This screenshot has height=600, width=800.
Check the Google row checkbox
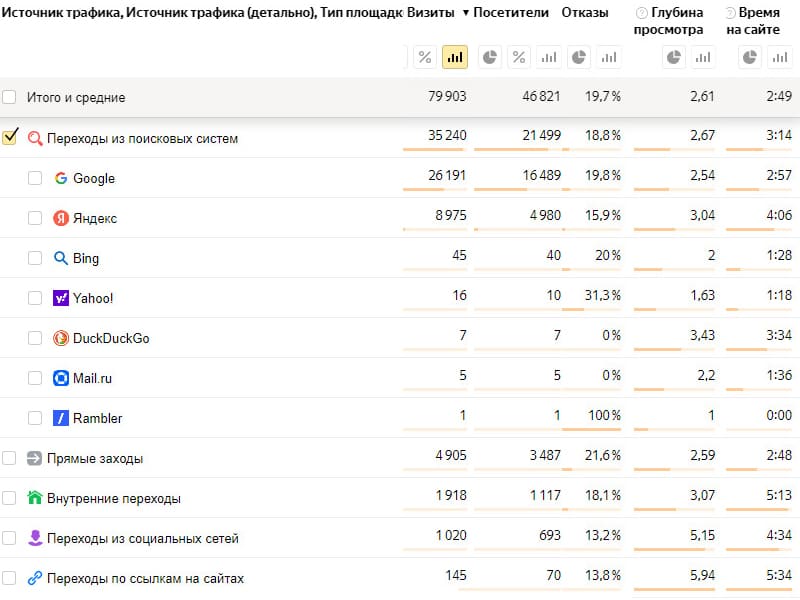tap(35, 178)
